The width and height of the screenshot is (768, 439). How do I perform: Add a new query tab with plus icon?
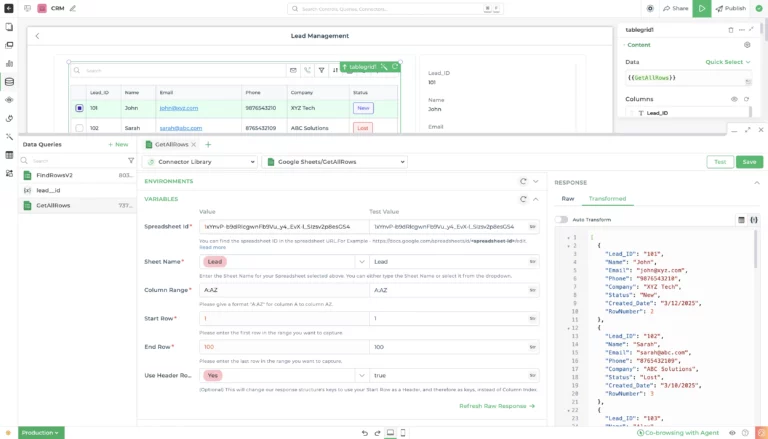208,144
